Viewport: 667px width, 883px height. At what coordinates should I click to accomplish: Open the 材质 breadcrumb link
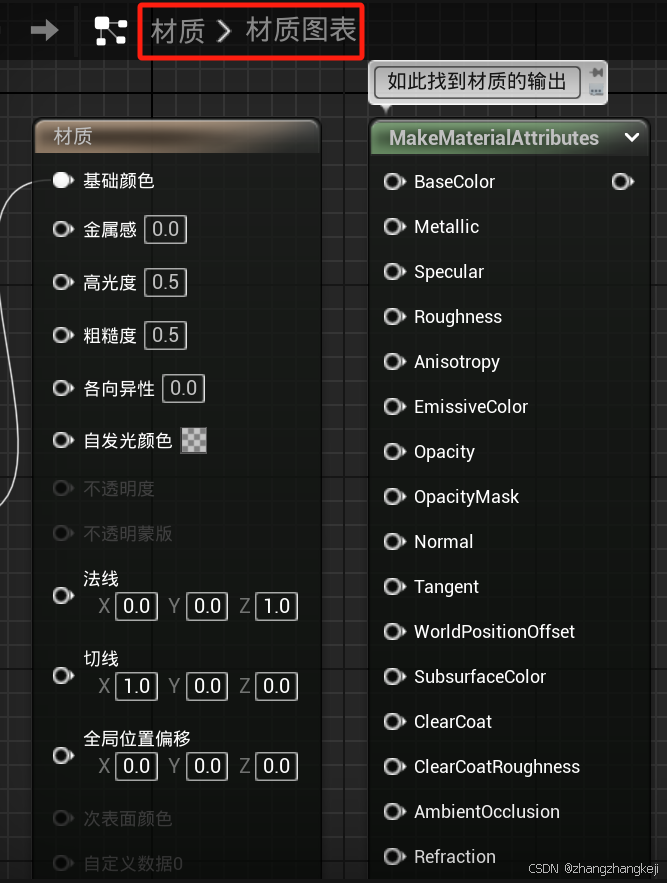coord(177,30)
